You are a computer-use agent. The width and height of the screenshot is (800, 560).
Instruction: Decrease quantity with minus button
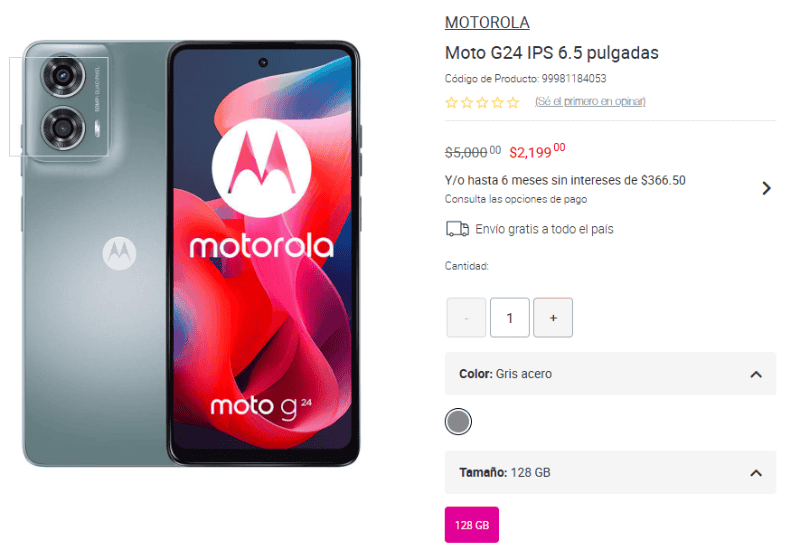point(466,318)
